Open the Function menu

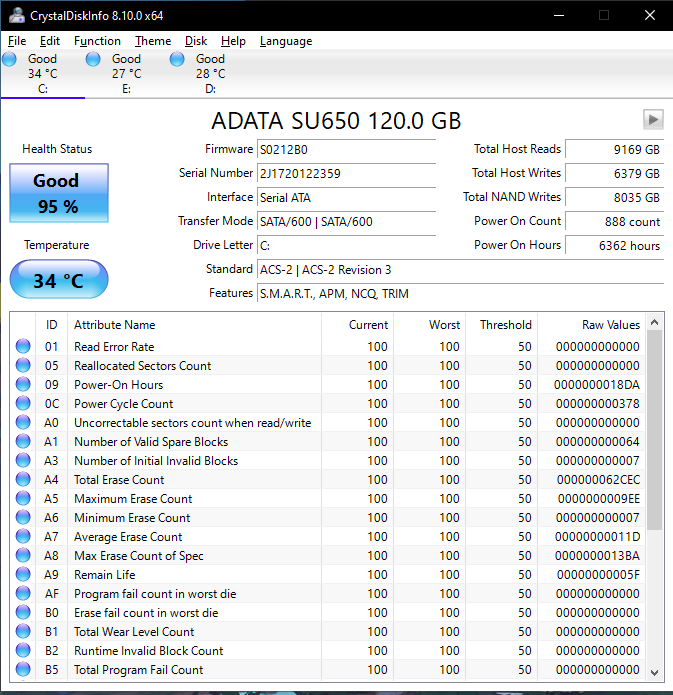97,41
